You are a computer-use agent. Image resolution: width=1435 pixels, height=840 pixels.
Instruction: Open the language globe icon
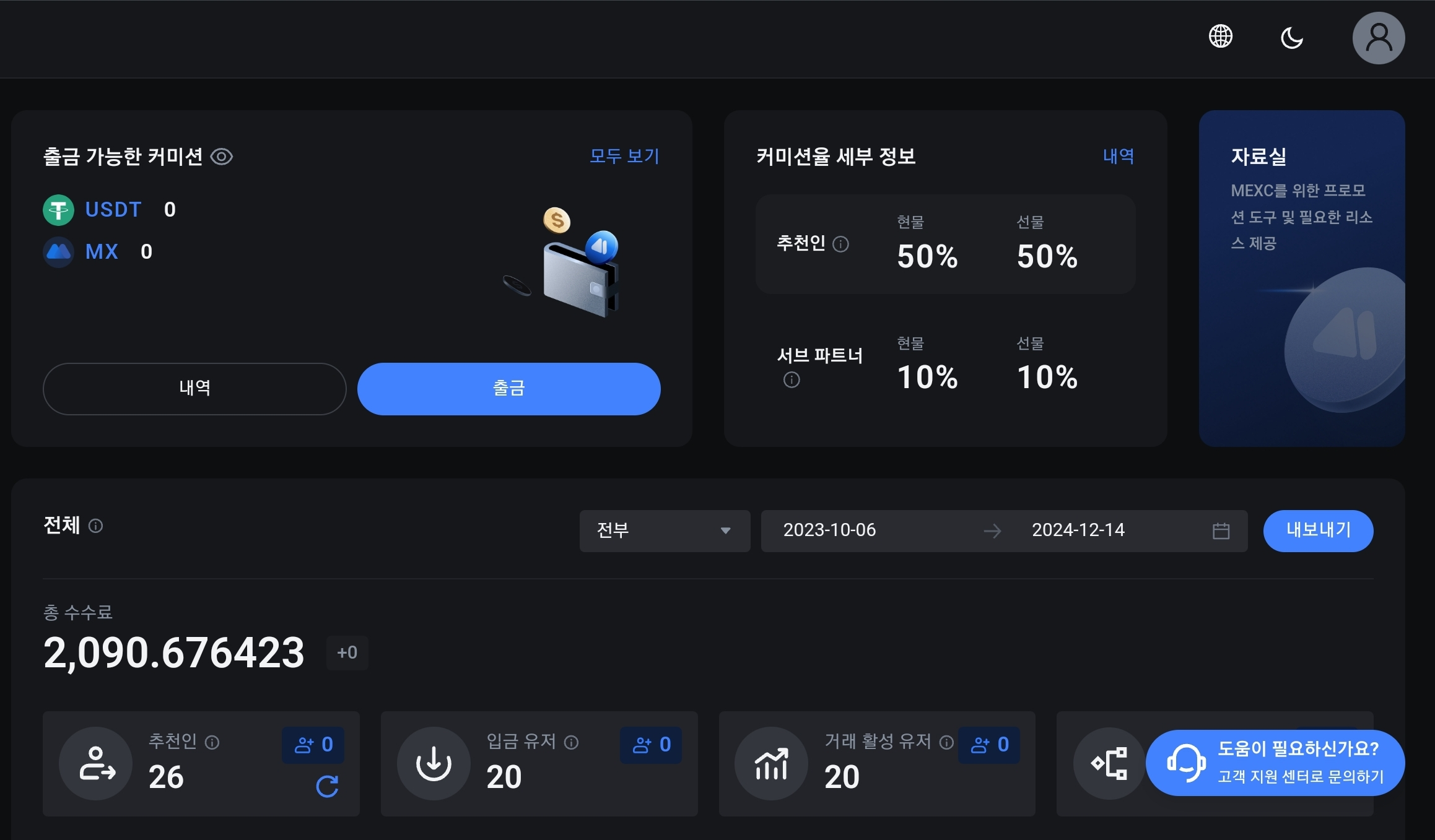coord(1220,37)
